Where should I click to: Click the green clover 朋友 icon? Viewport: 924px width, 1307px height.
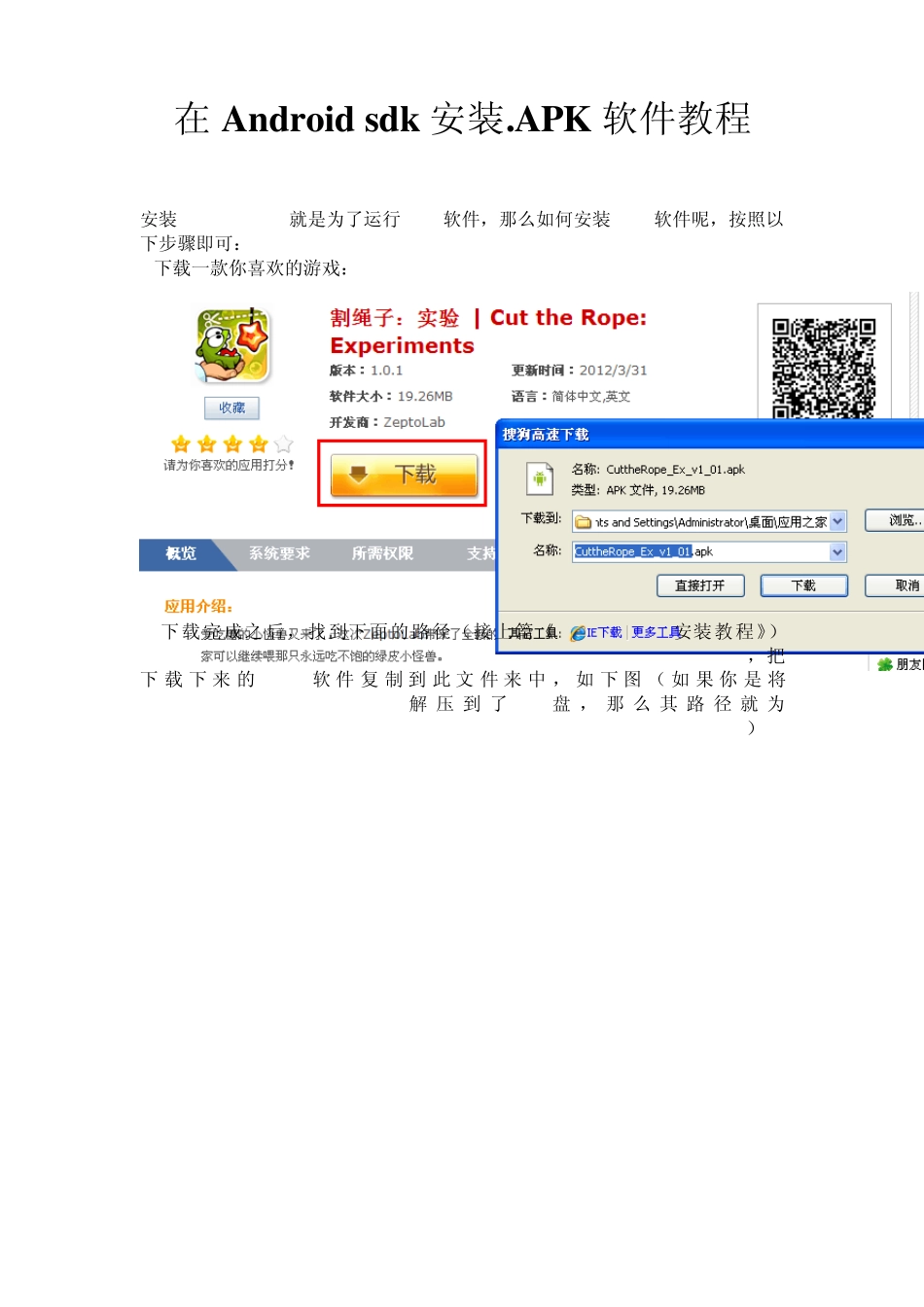coord(885,665)
